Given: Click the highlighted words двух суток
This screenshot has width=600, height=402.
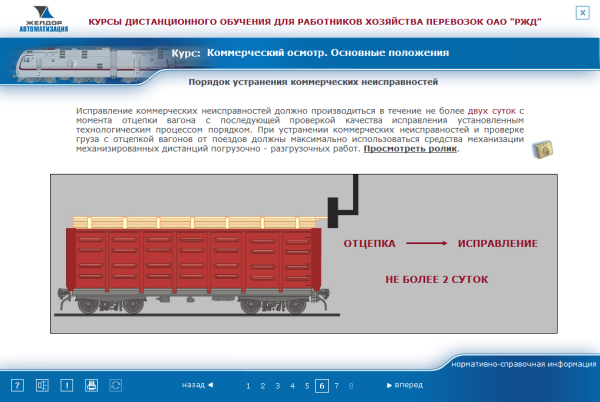Looking at the screenshot, I should [492, 111].
